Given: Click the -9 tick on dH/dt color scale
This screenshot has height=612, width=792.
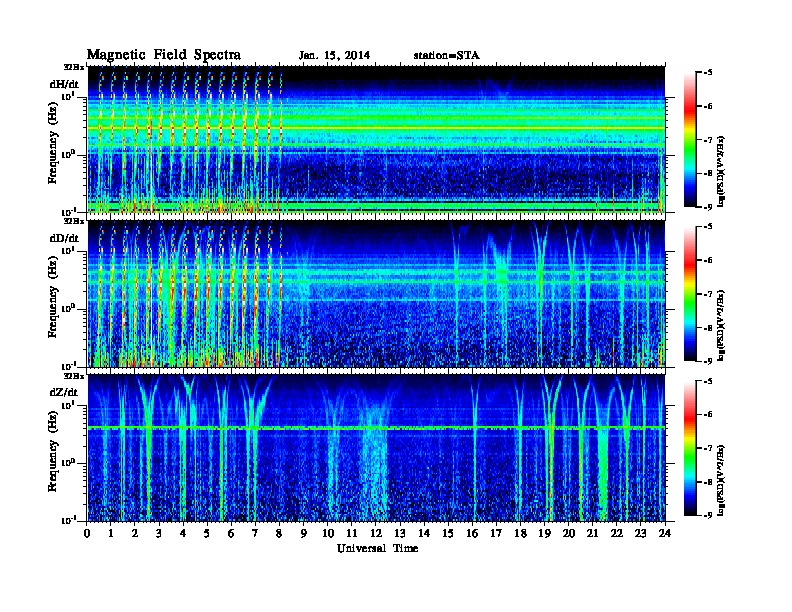Looking at the screenshot, I should [707, 207].
